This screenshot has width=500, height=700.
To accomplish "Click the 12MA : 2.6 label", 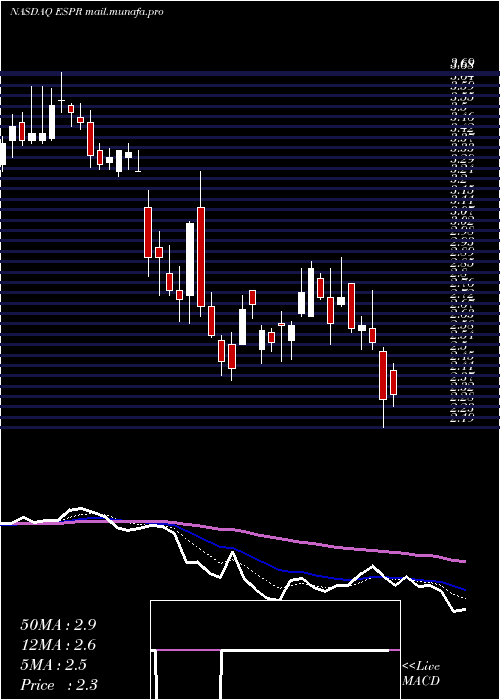I will click(58, 645).
